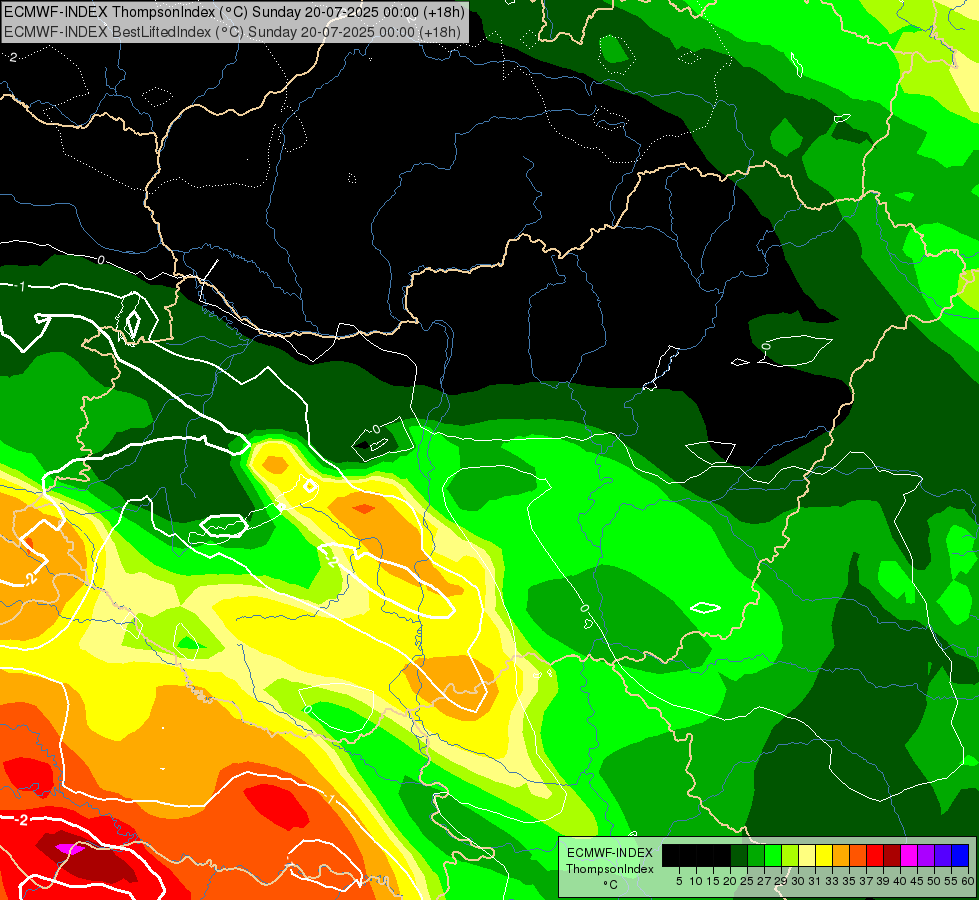The width and height of the screenshot is (979, 900).
Task: Click legend tick value 10
Action: point(696,881)
